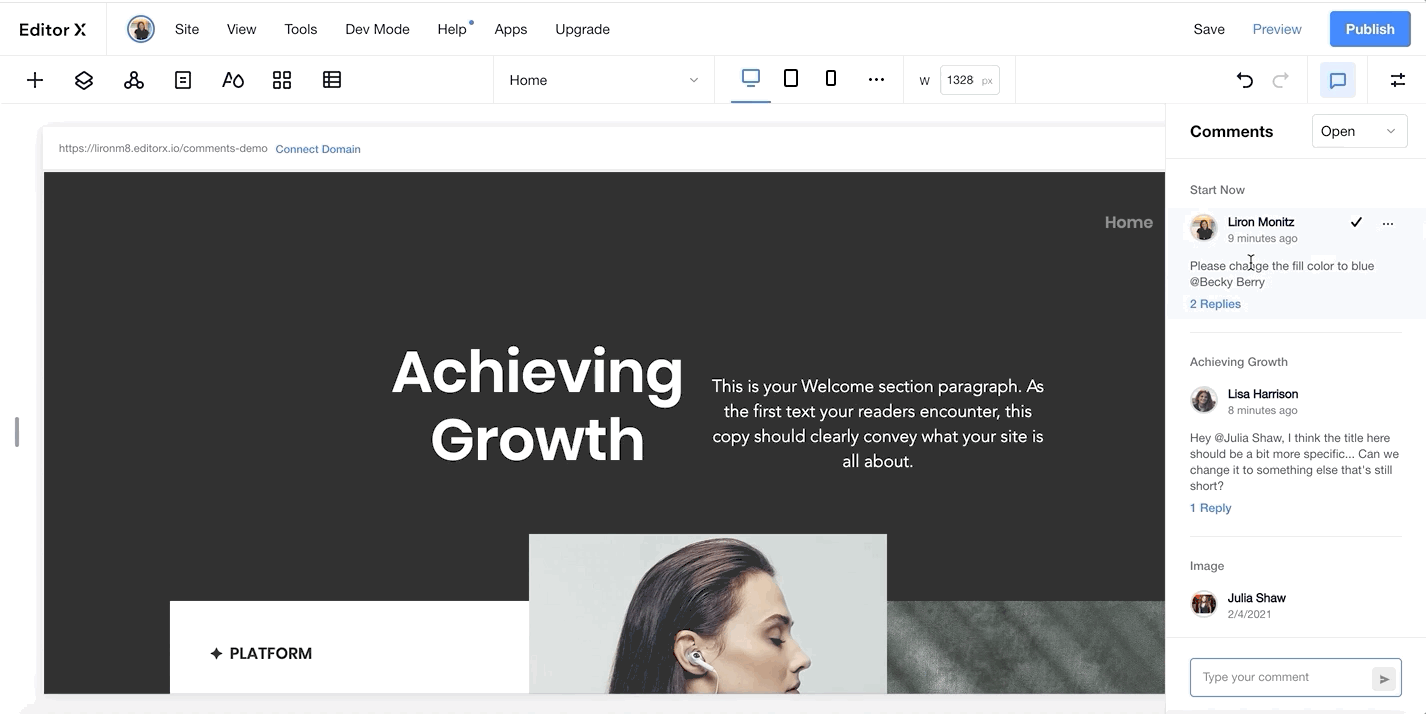Image resolution: width=1426 pixels, height=714 pixels.
Task: Open the Tools menu
Action: click(x=301, y=29)
